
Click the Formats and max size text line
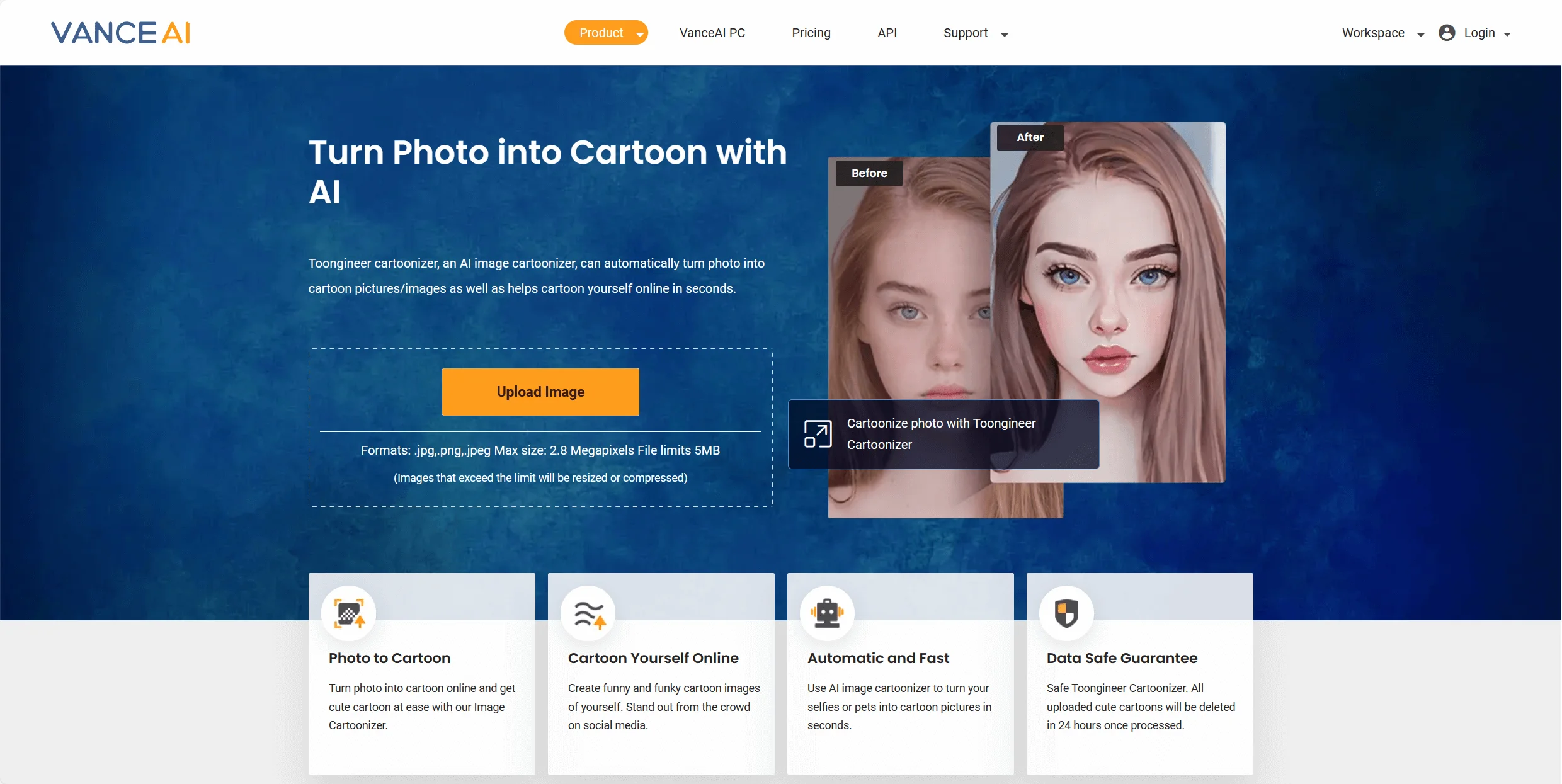point(540,450)
